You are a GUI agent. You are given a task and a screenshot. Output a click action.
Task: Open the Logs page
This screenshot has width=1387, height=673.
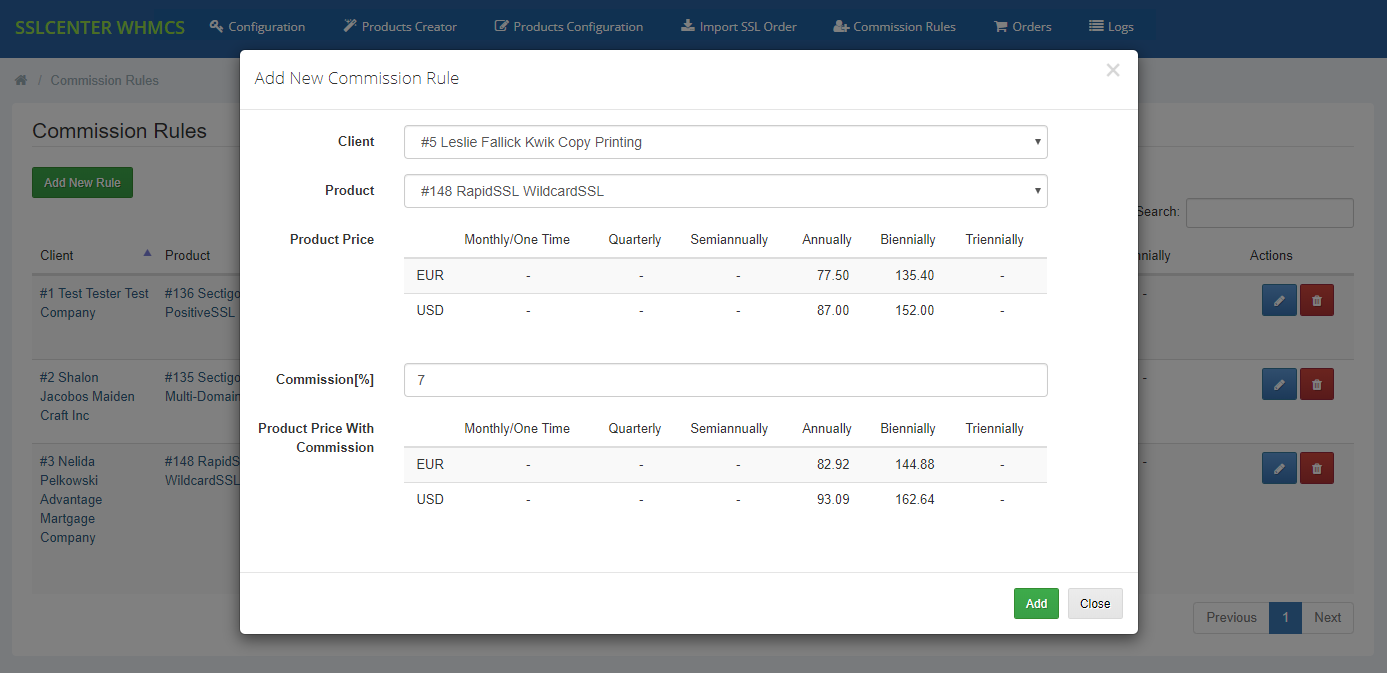pos(1110,27)
